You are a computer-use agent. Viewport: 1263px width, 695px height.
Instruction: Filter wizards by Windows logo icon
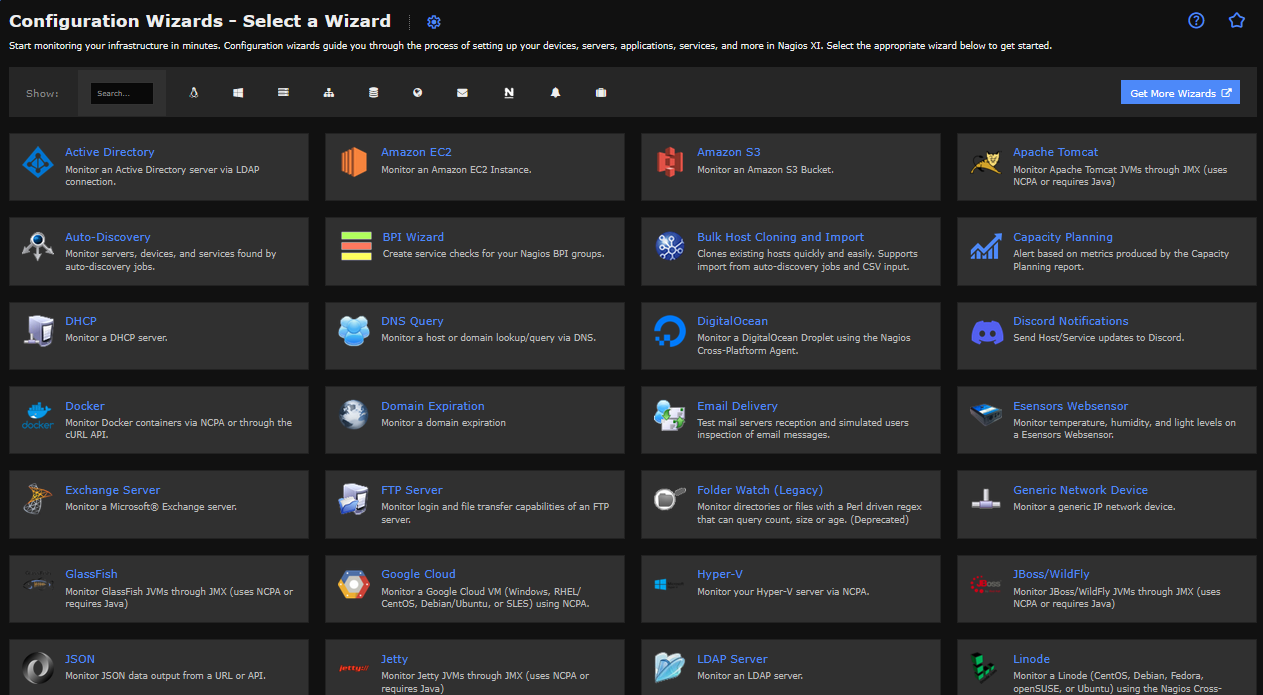pos(238,93)
